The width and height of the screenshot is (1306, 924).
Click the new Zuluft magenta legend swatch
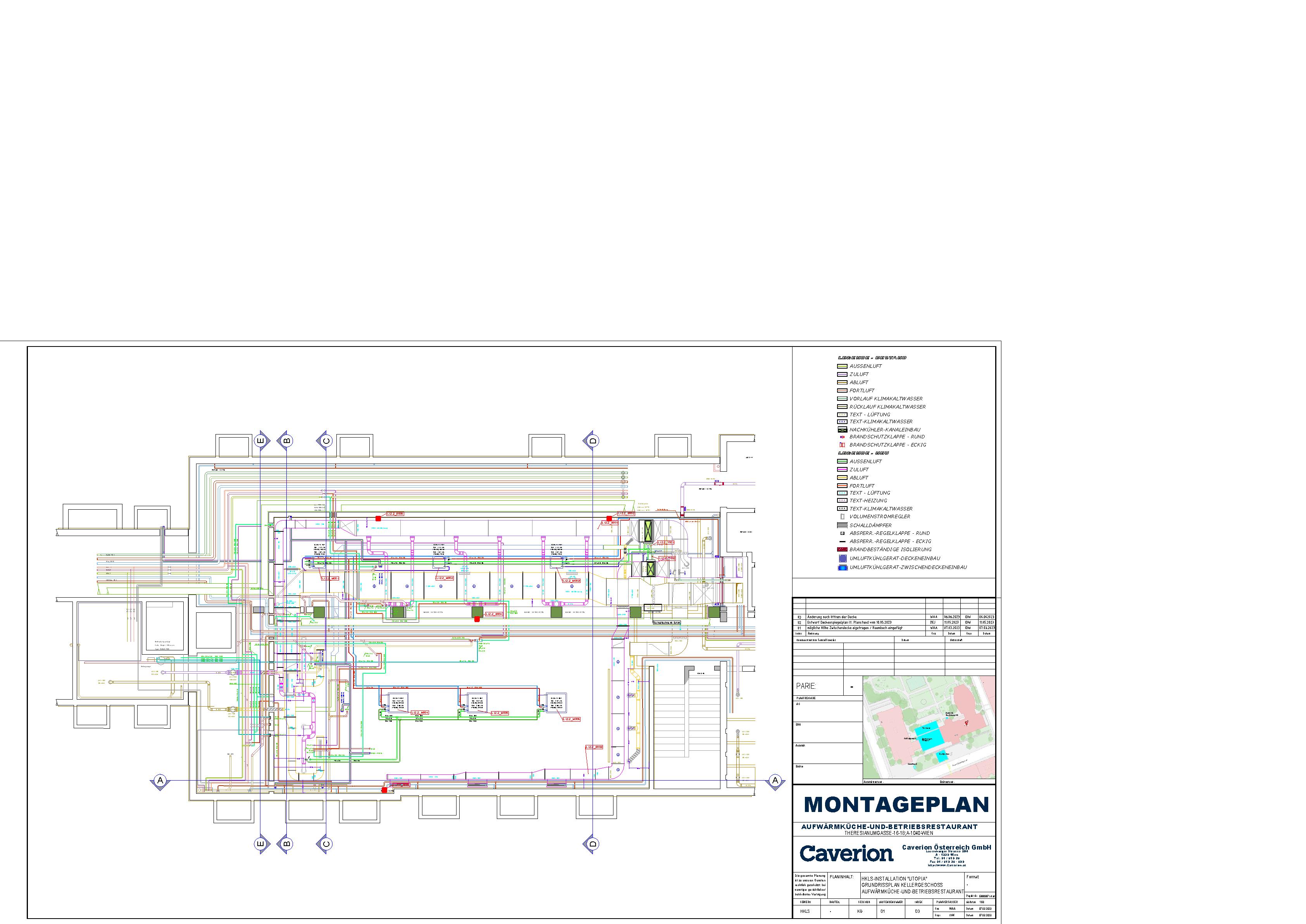point(842,469)
